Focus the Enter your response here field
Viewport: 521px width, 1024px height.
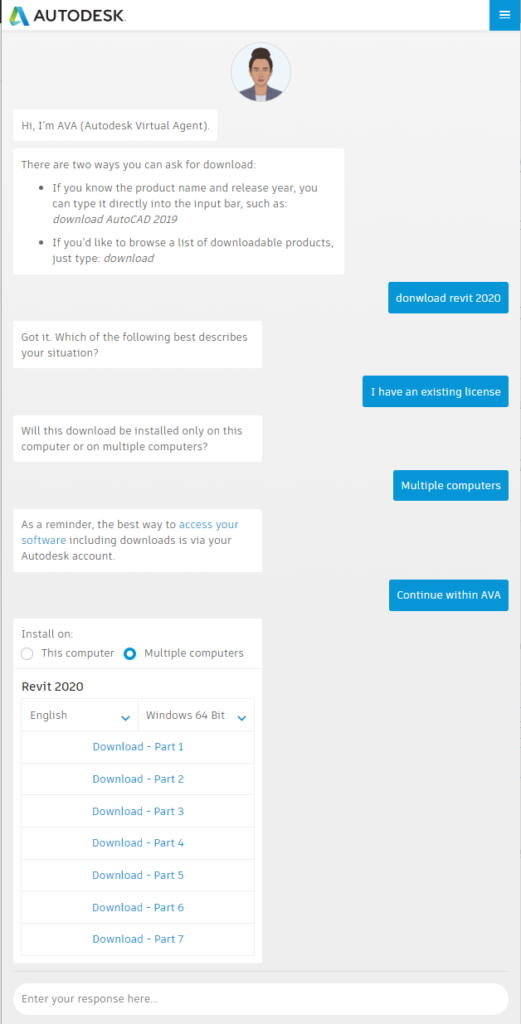coord(260,999)
